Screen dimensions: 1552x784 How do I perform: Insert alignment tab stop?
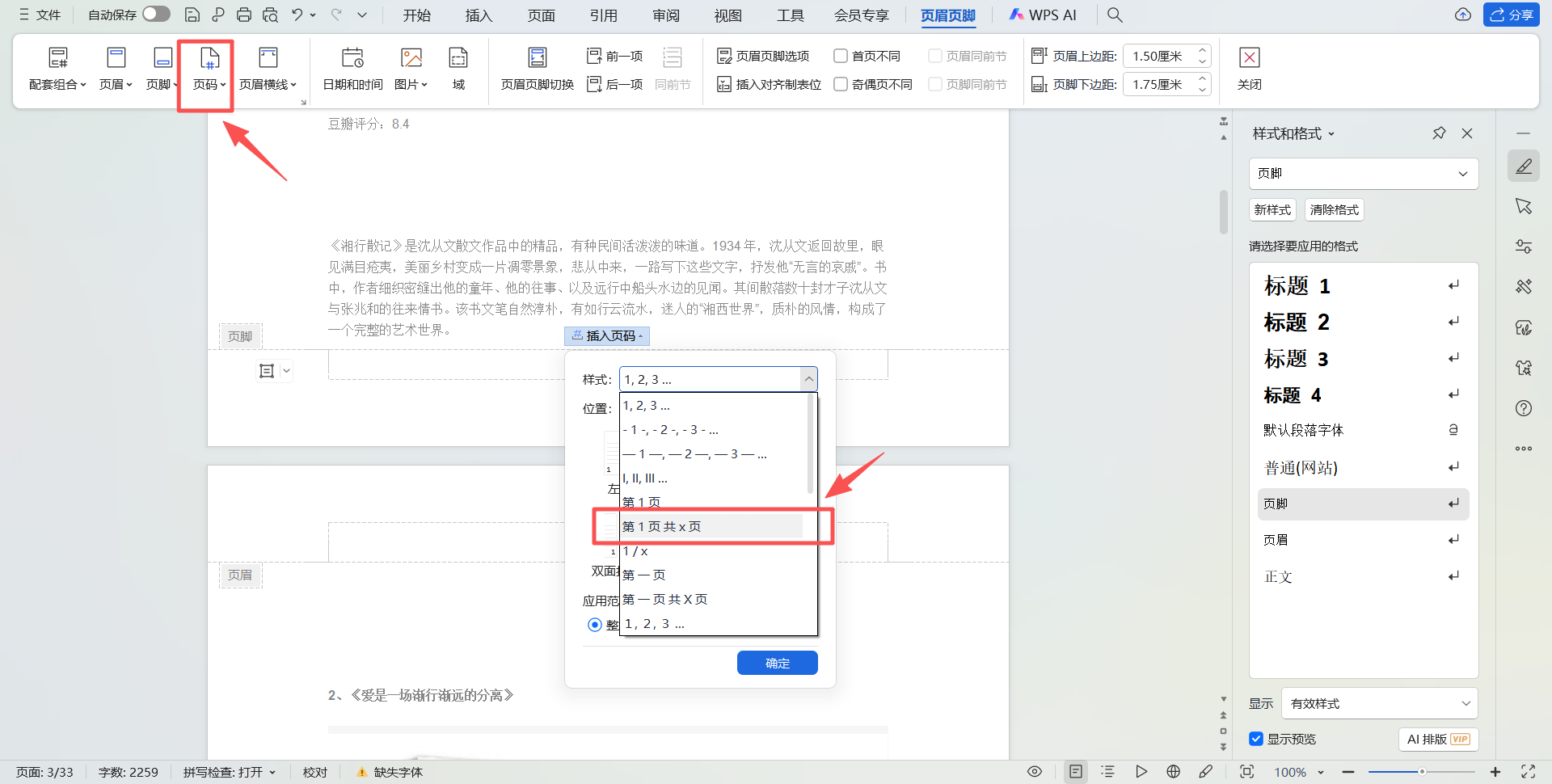(767, 84)
